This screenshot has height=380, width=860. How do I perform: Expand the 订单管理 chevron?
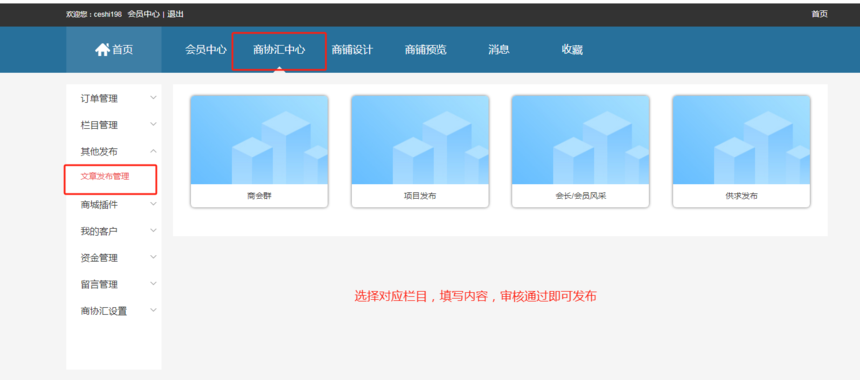[x=154, y=98]
